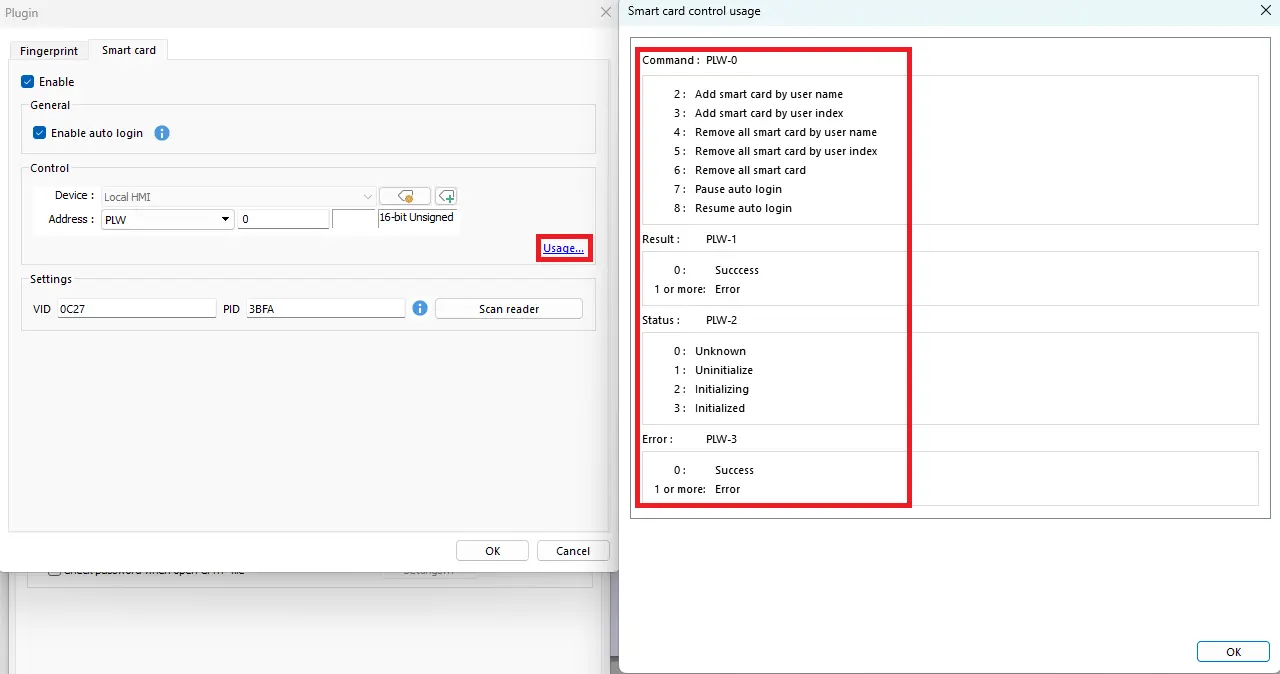Click the add new tag icon
Viewport: 1280px width, 674px height.
[446, 195]
